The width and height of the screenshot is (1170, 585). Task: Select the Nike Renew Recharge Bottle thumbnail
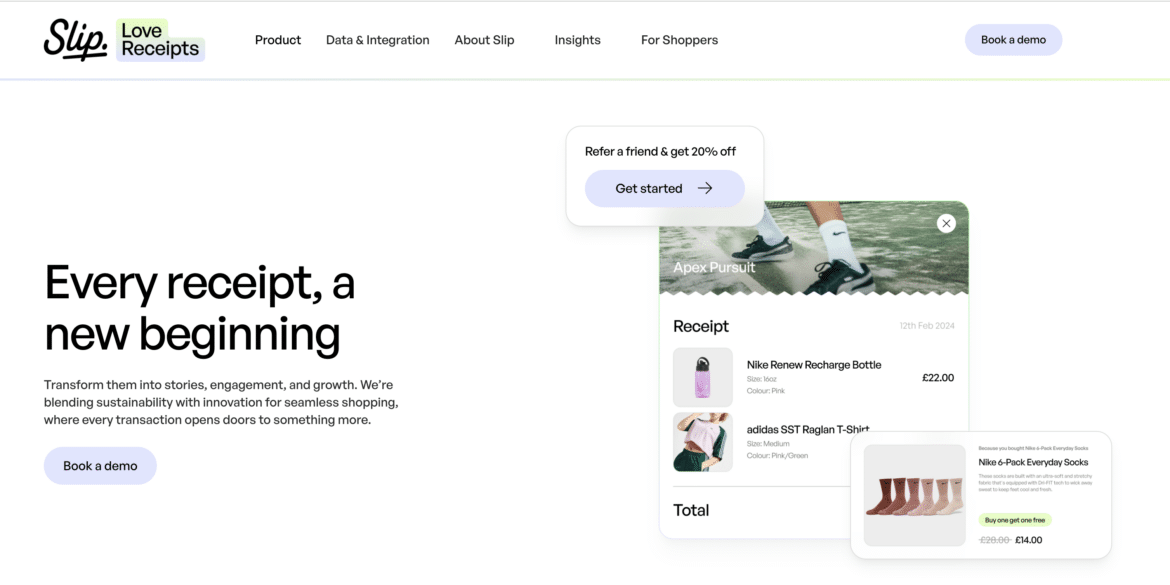click(x=703, y=377)
